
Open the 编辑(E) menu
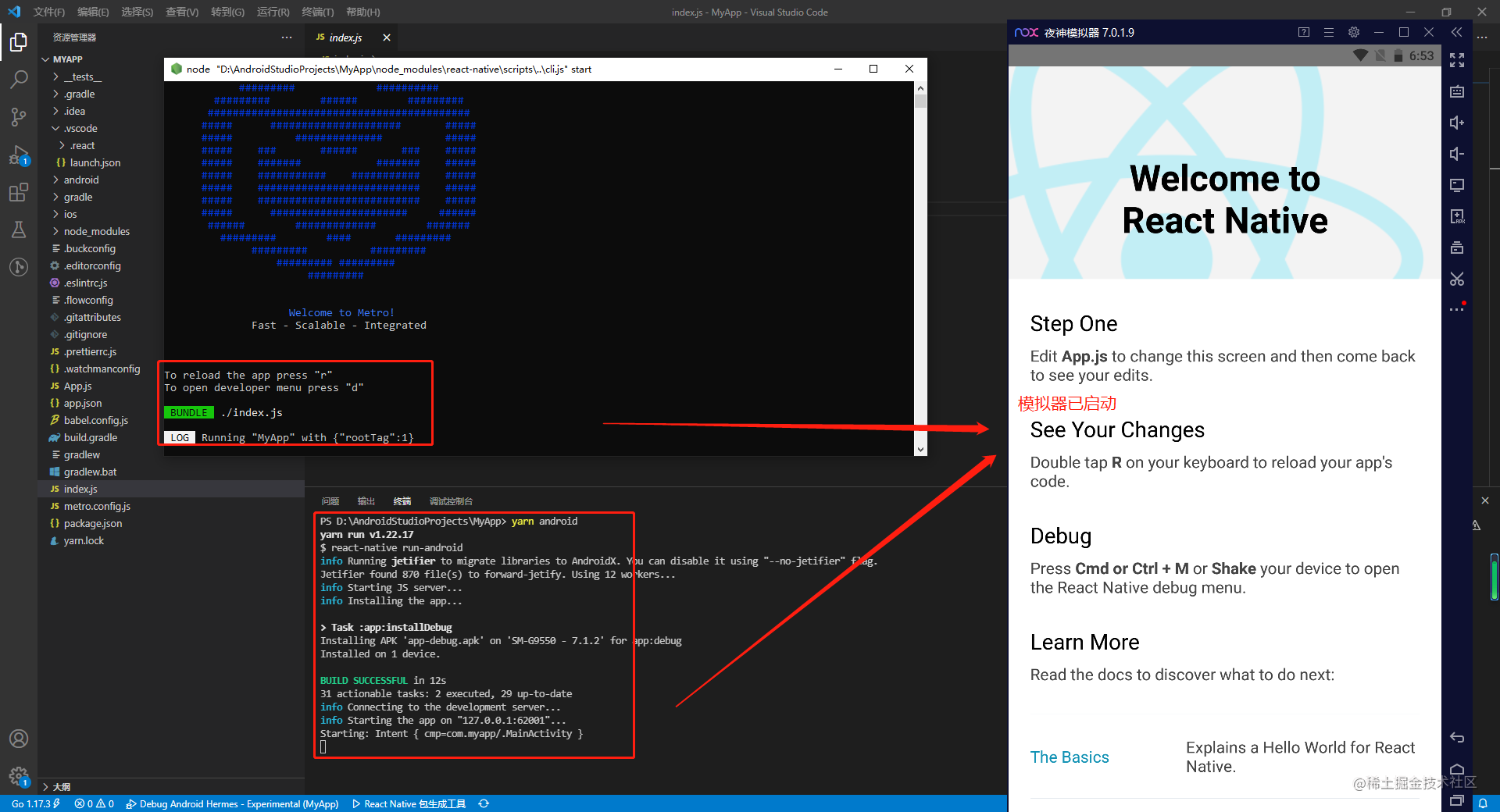click(x=93, y=12)
